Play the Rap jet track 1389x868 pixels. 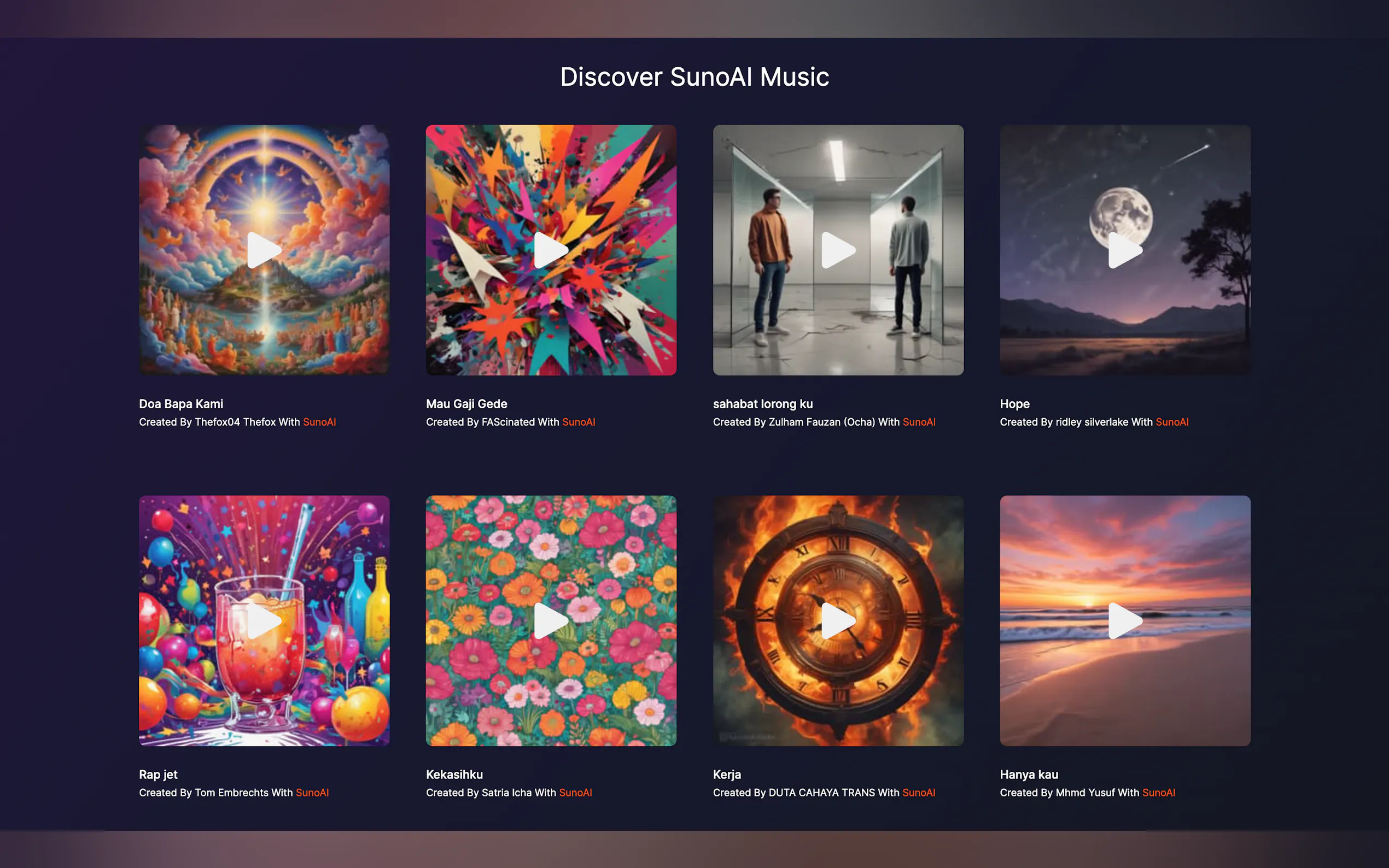264,620
